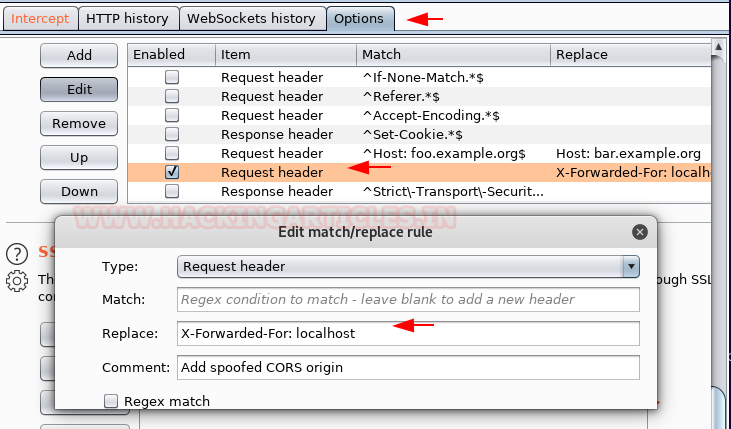Image resolution: width=731 pixels, height=429 pixels.
Task: Click the Remove button
Action: click(x=79, y=123)
